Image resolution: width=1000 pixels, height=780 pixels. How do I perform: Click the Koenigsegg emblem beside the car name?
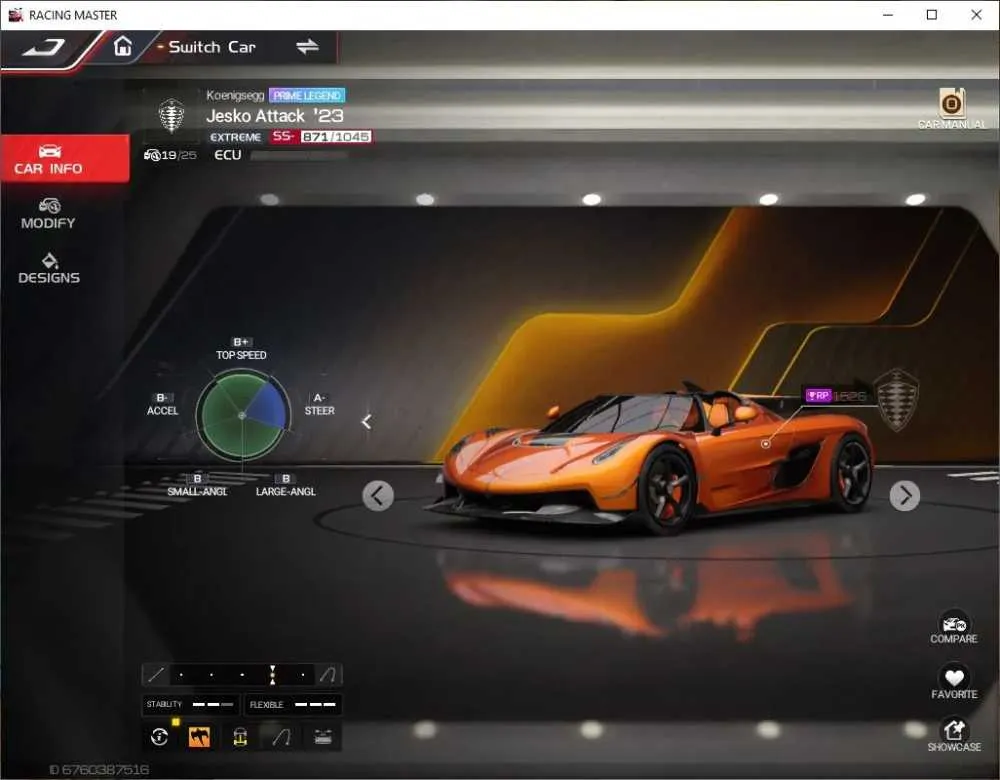172,116
